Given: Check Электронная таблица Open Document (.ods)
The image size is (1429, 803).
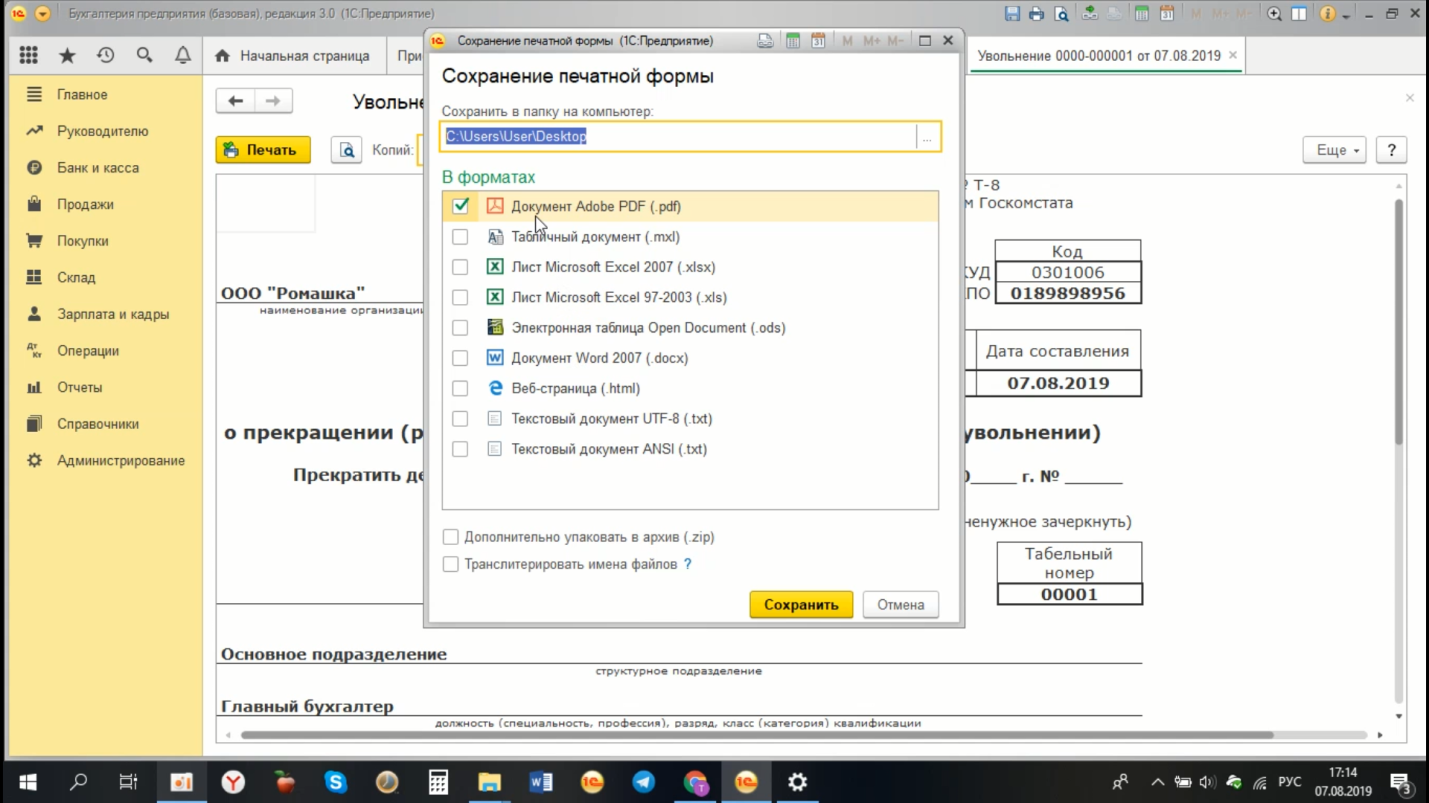Looking at the screenshot, I should coord(460,328).
